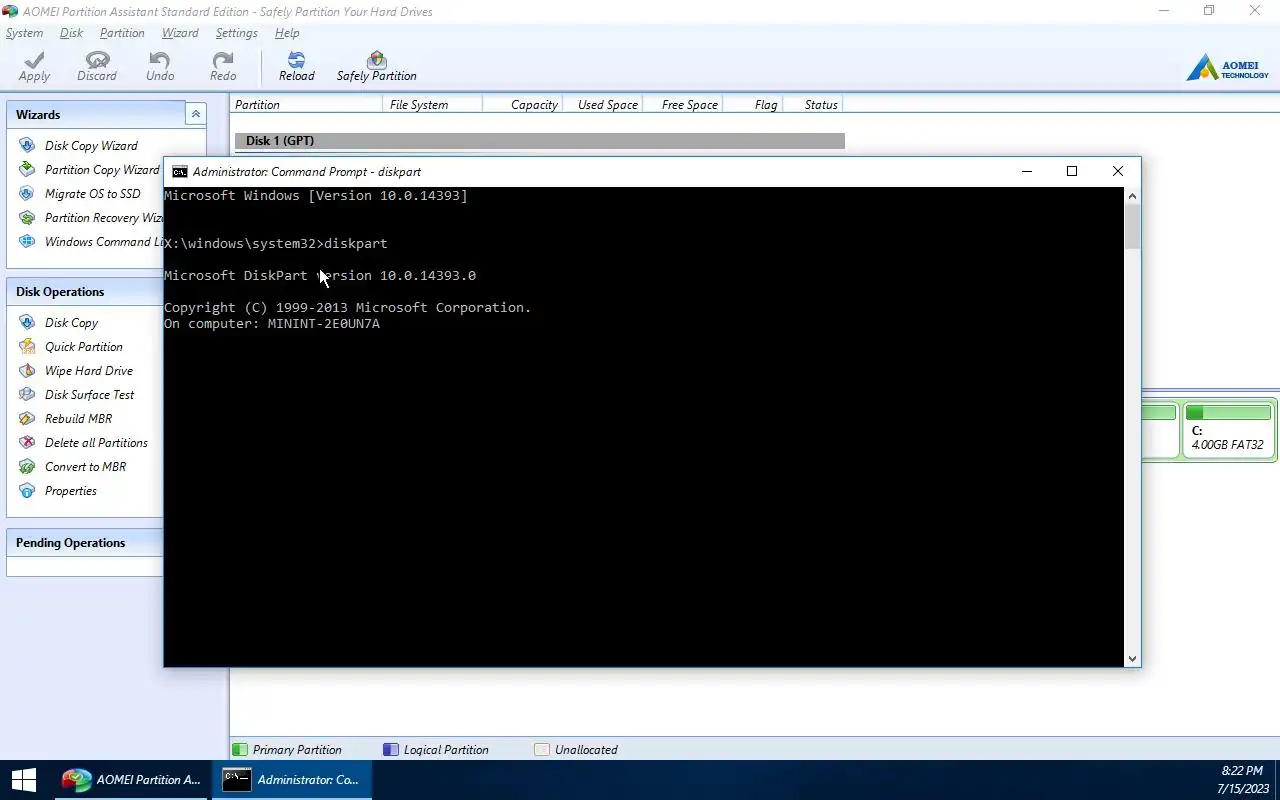Click the Delete all Partitions icon
Screen dimensions: 1280x800
26,443
